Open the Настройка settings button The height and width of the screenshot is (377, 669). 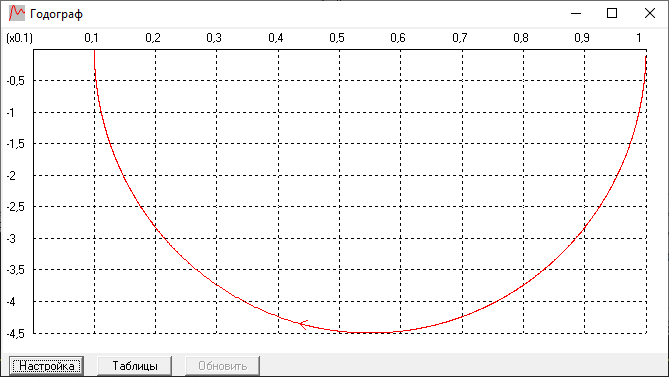pyautogui.click(x=47, y=366)
